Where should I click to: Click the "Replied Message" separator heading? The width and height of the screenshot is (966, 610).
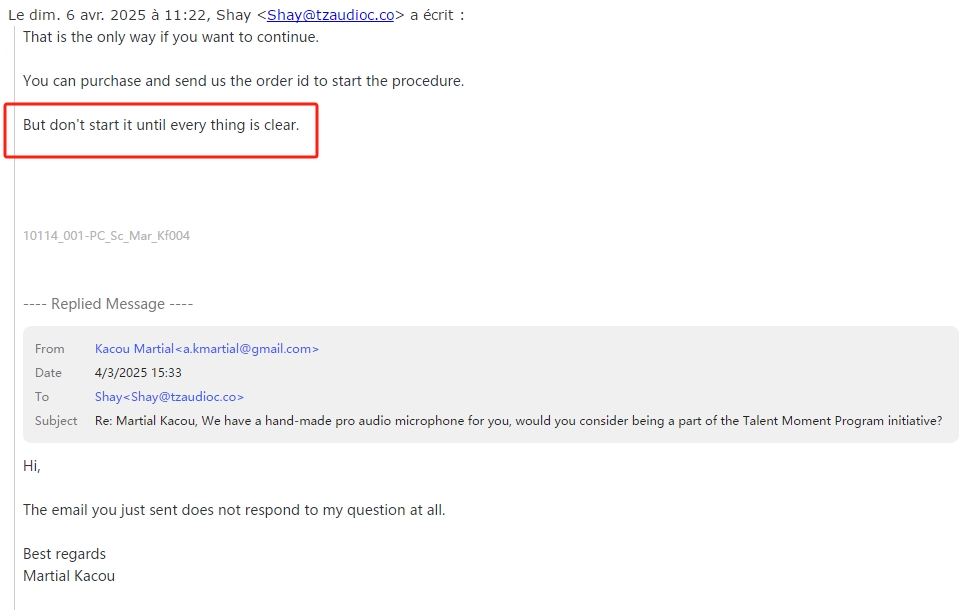108,304
